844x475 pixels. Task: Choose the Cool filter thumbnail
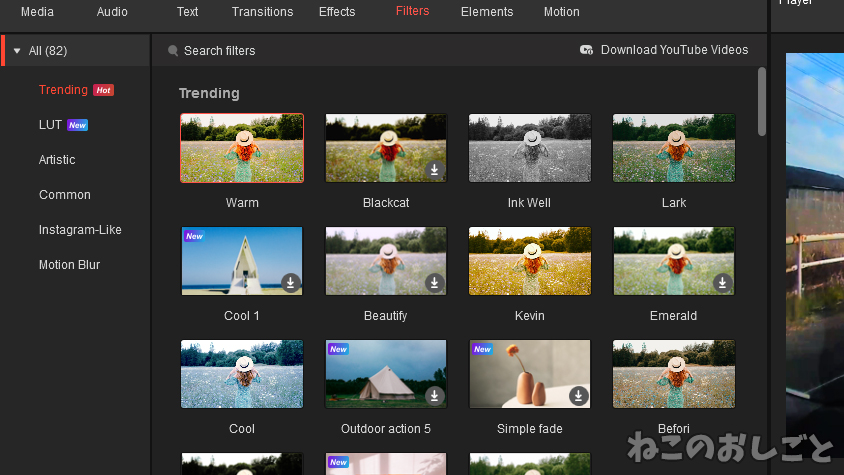[242, 374]
